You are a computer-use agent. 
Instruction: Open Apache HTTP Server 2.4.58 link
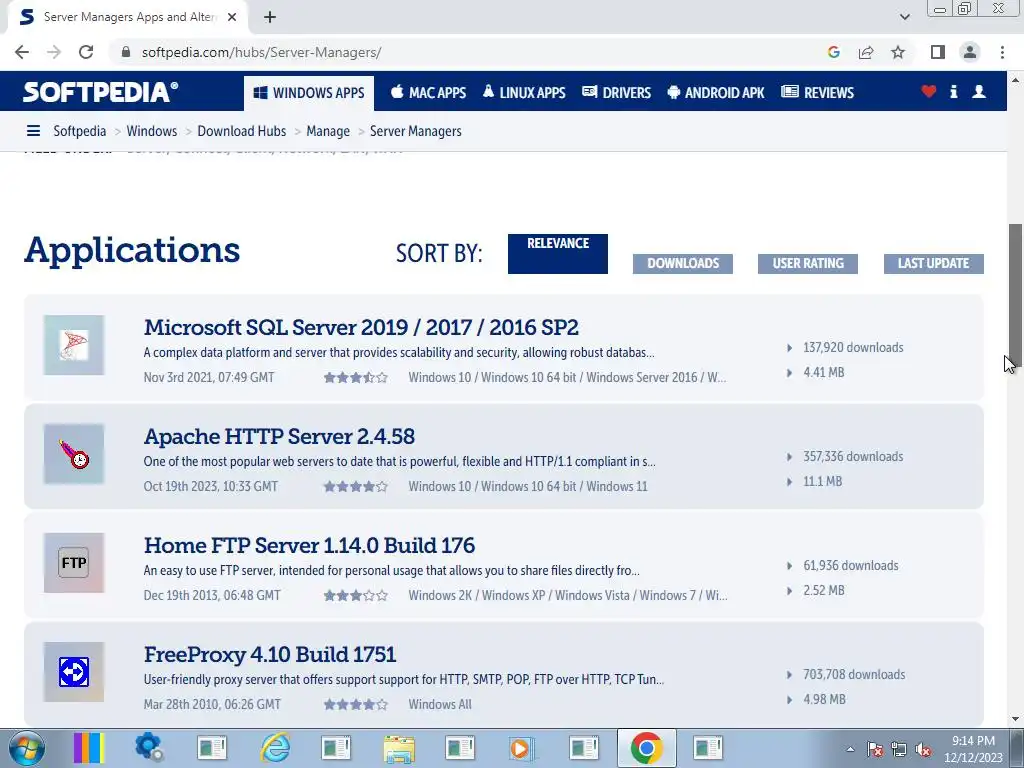coord(279,436)
